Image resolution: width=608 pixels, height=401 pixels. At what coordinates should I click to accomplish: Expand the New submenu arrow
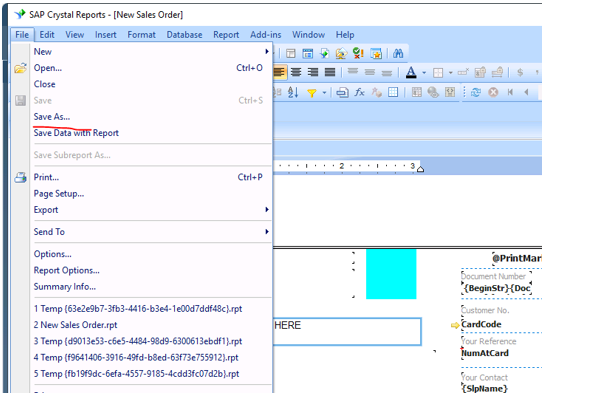click(267, 52)
